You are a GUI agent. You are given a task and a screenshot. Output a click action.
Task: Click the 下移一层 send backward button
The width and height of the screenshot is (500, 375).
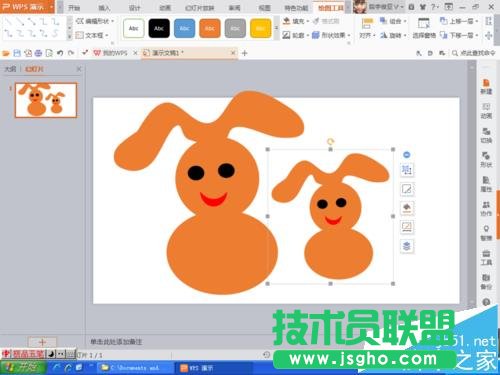tap(459, 35)
